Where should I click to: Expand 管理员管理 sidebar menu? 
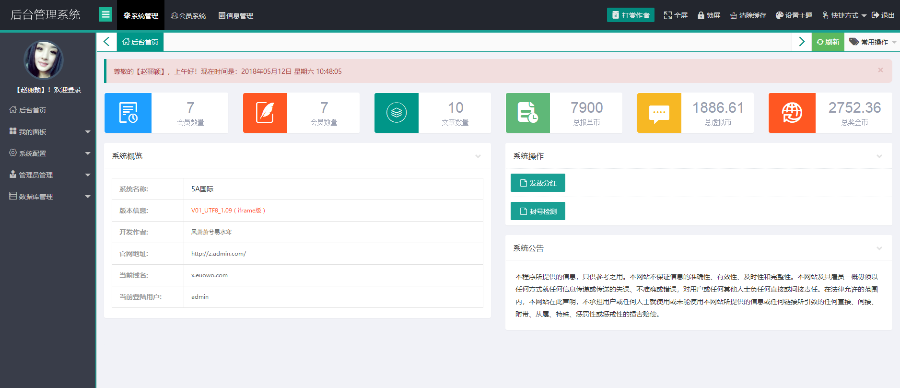(48, 175)
